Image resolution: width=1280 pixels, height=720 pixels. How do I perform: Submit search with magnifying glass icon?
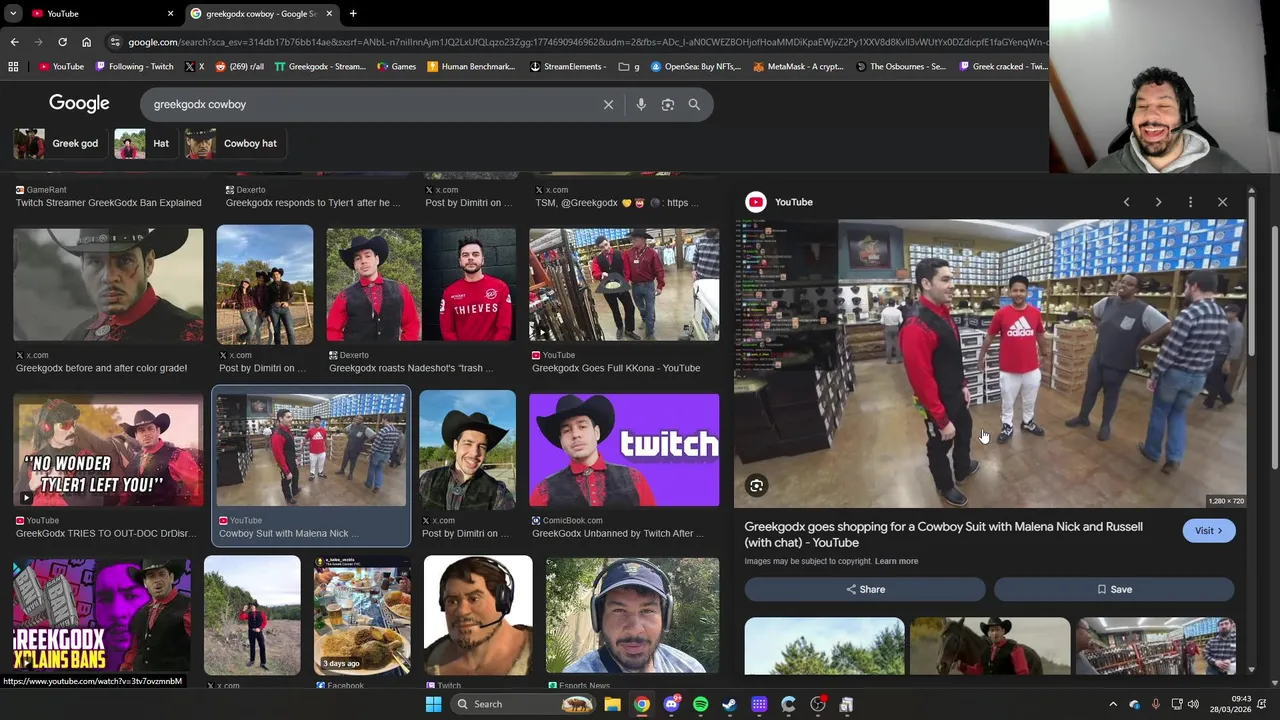[694, 104]
